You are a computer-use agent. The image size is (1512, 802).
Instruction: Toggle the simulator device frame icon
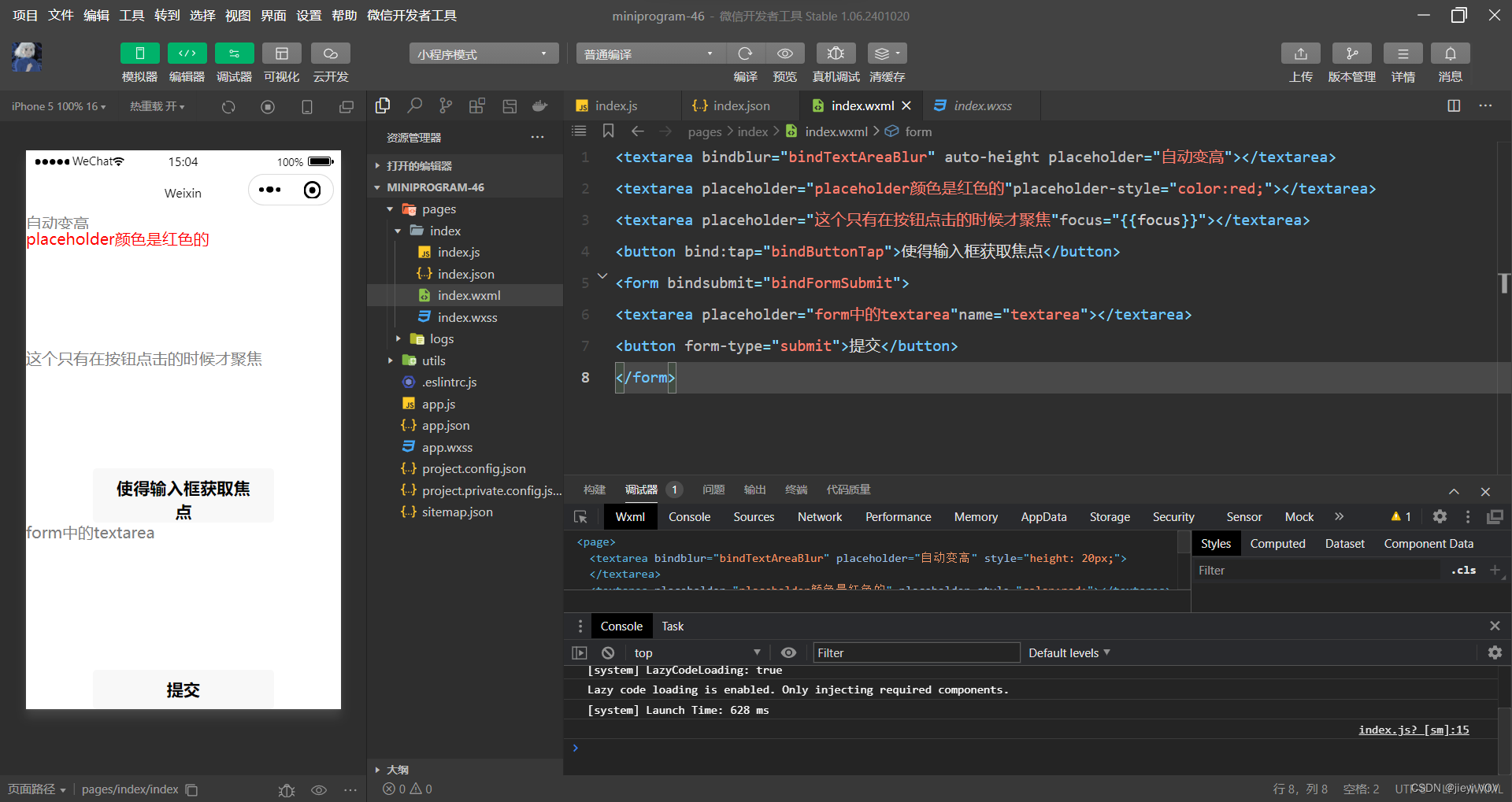[307, 107]
